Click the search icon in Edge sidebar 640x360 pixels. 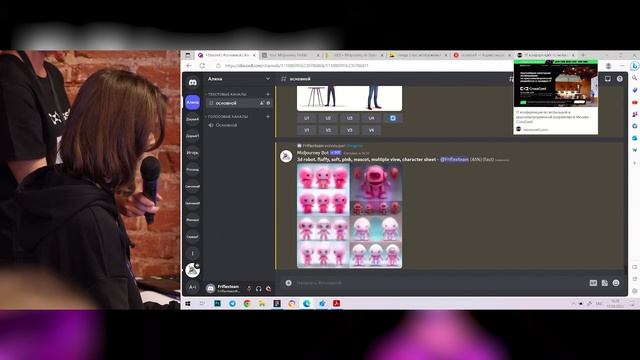[634, 78]
